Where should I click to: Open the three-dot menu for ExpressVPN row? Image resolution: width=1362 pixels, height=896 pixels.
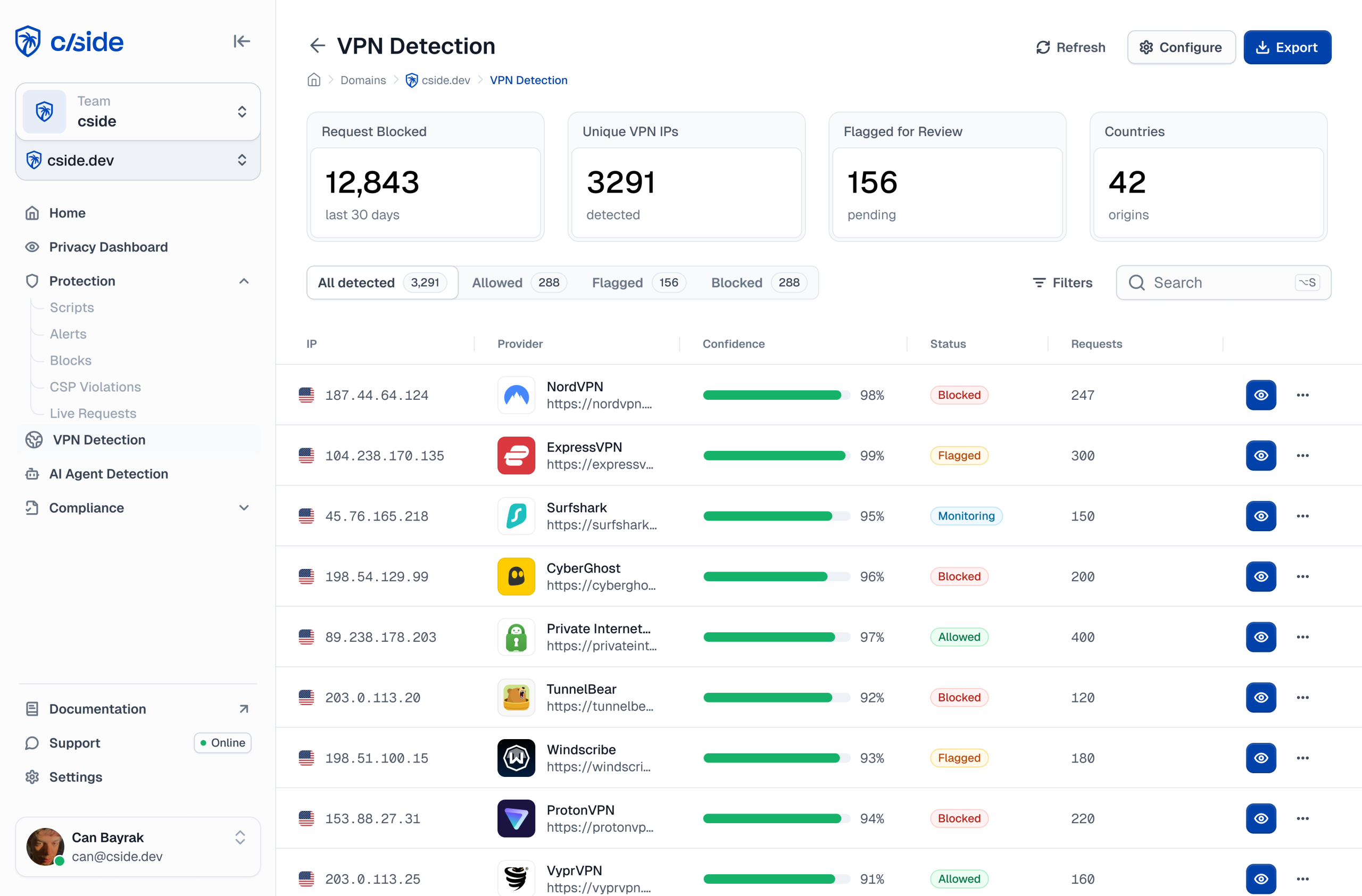(1302, 455)
